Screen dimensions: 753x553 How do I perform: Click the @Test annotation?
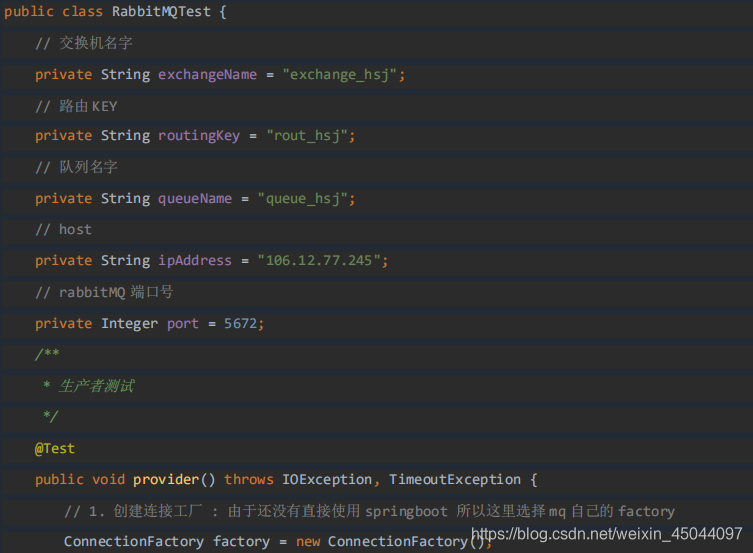55,448
